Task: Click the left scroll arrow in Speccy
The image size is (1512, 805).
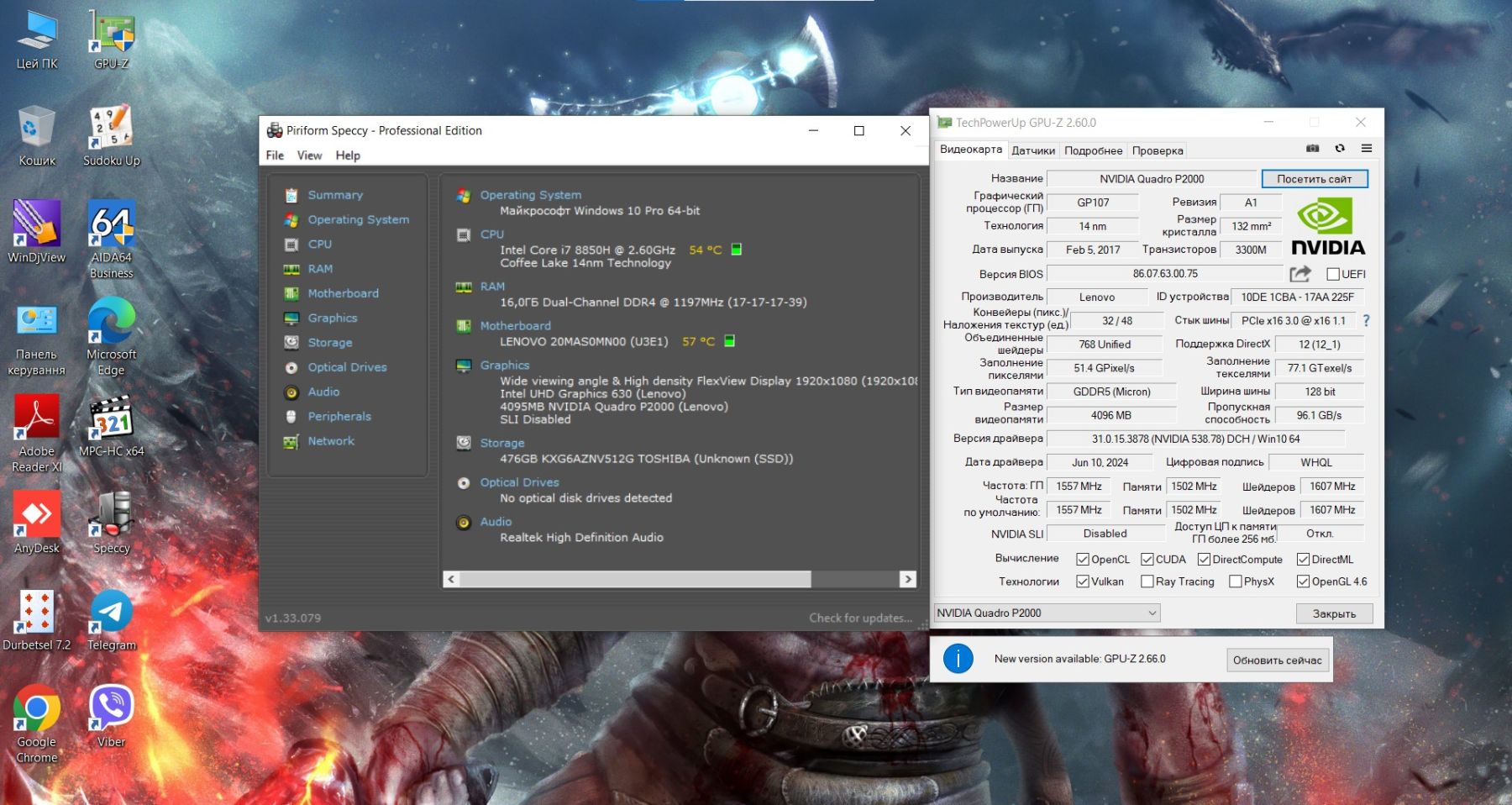Action: click(x=451, y=579)
